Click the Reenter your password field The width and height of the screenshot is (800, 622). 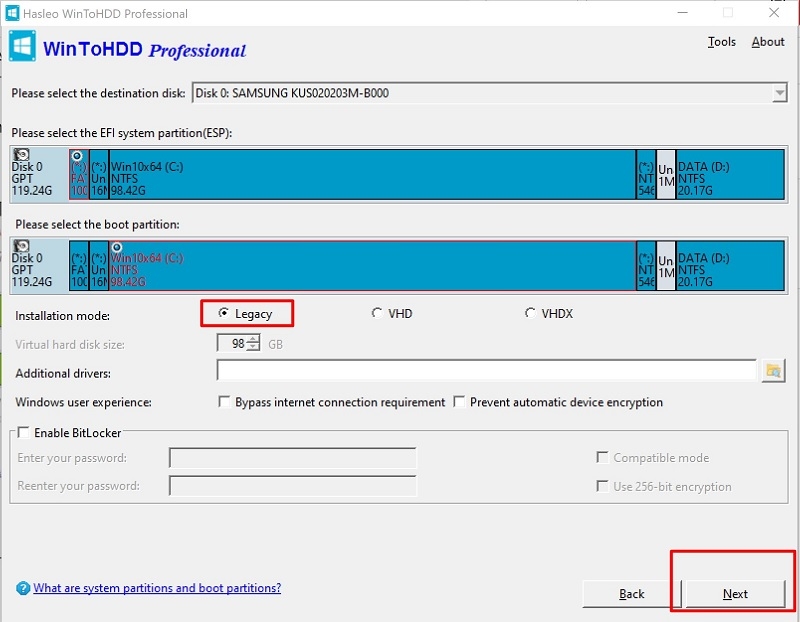(293, 486)
